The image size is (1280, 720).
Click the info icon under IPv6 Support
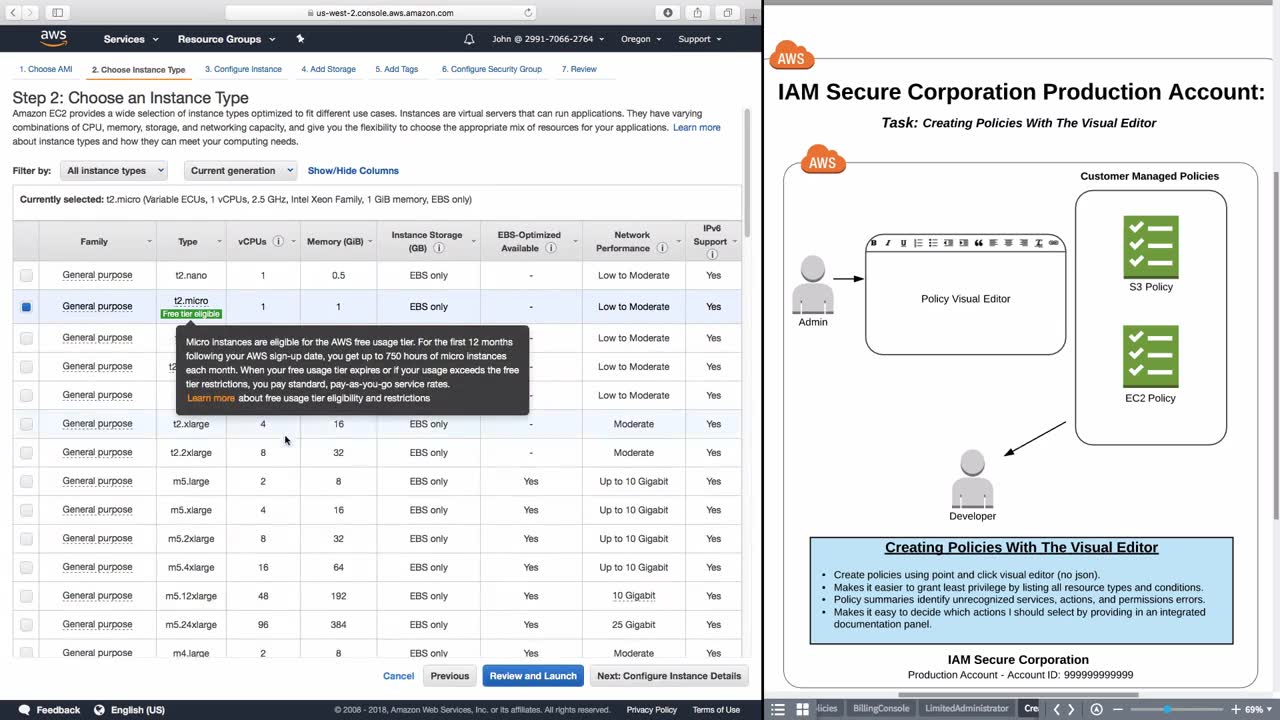(712, 255)
